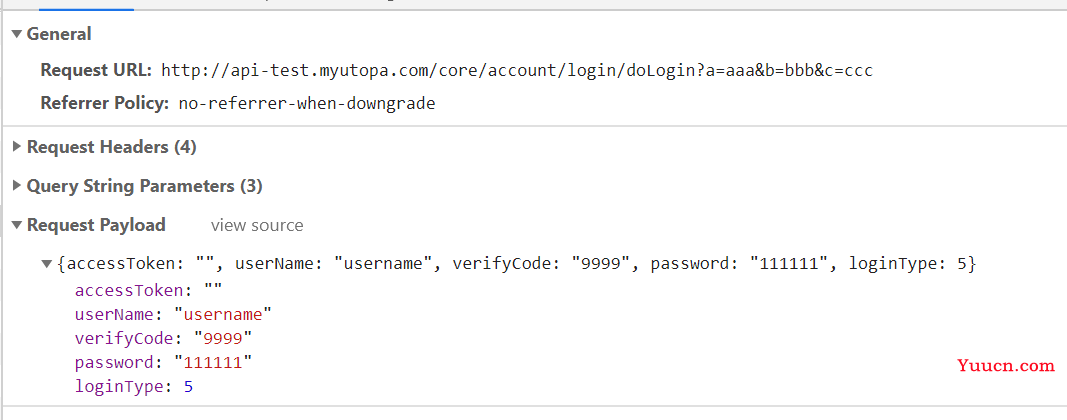Collapse the General section triangle
The height and width of the screenshot is (420, 1067).
(x=16, y=34)
